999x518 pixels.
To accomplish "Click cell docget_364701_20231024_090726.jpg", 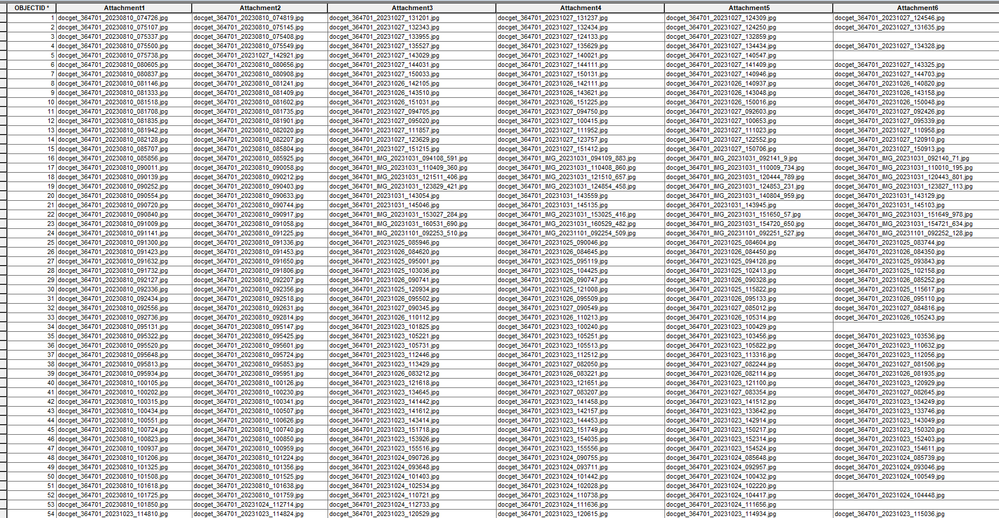I will tap(412, 458).
